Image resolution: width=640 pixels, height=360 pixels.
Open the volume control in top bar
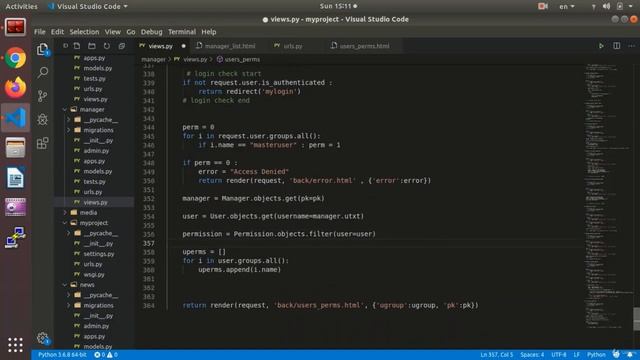point(607,6)
